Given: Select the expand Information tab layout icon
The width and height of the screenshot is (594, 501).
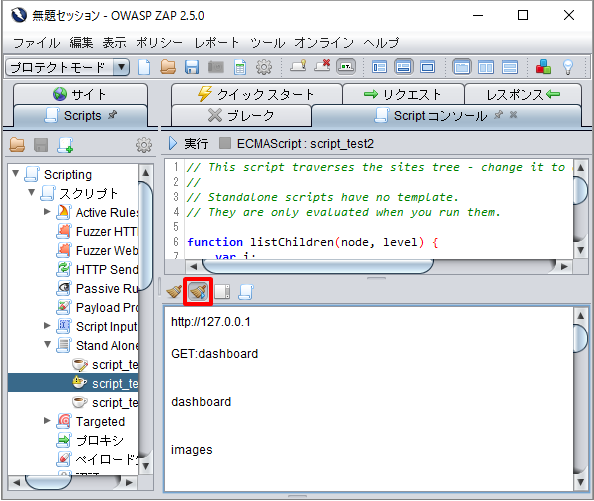Looking at the screenshot, I should [x=403, y=67].
